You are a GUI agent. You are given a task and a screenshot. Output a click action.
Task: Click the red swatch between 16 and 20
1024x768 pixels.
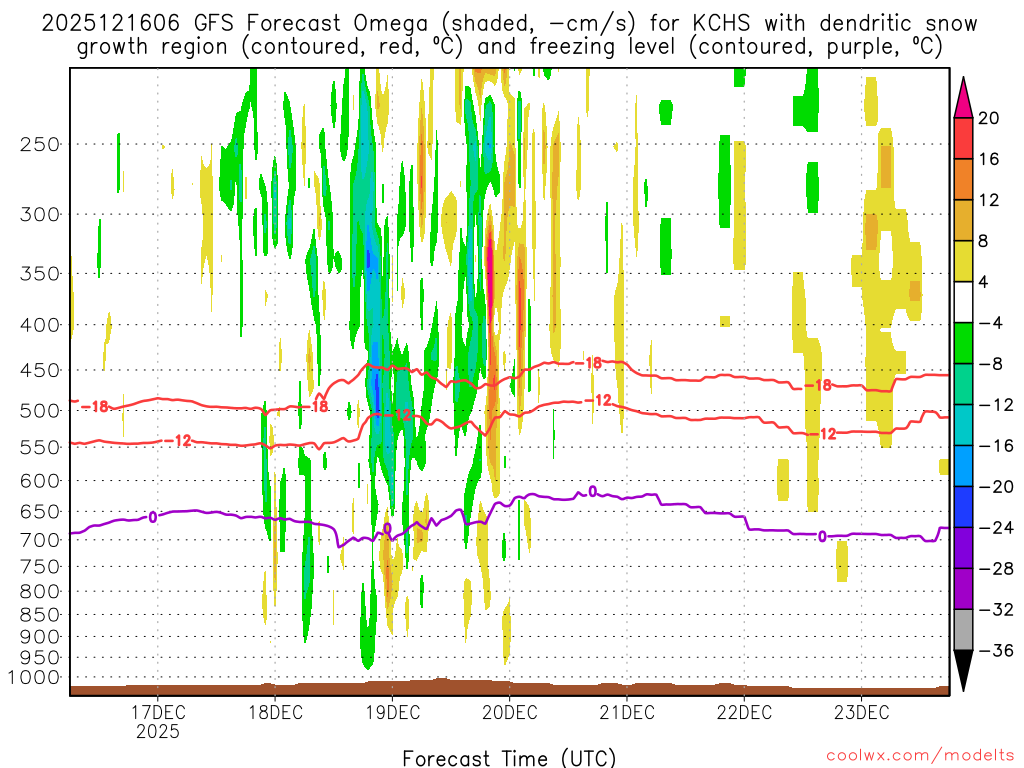(x=963, y=138)
